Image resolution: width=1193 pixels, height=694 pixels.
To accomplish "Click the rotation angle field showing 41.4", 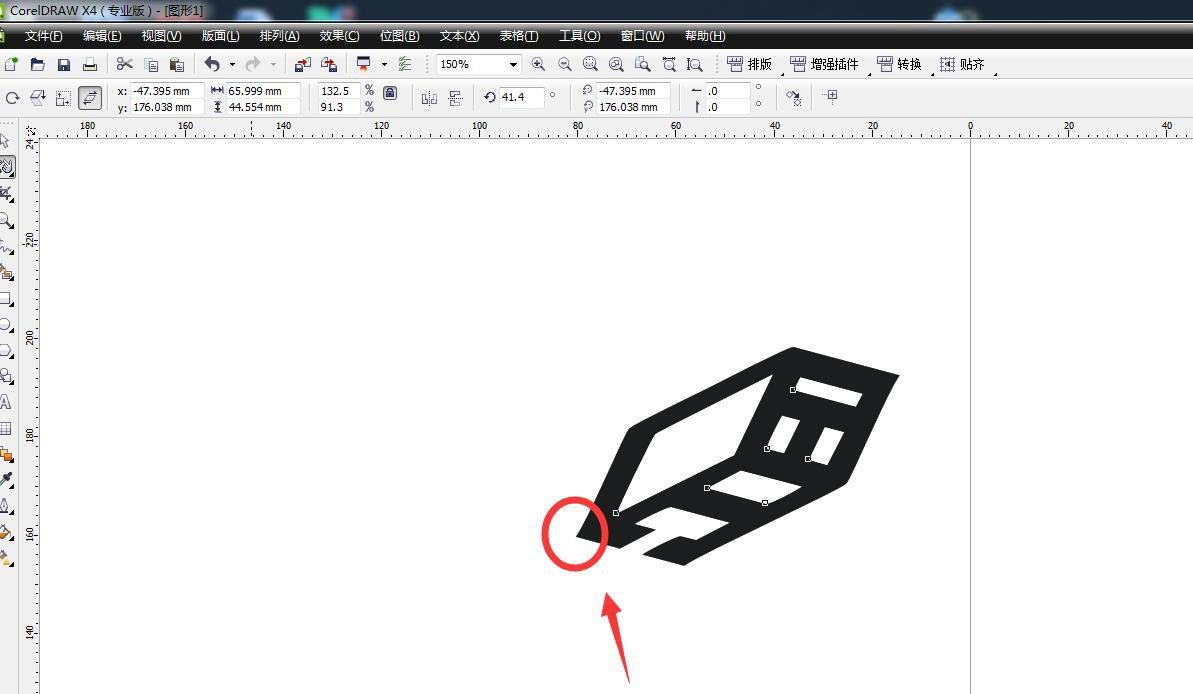I will tap(520, 97).
